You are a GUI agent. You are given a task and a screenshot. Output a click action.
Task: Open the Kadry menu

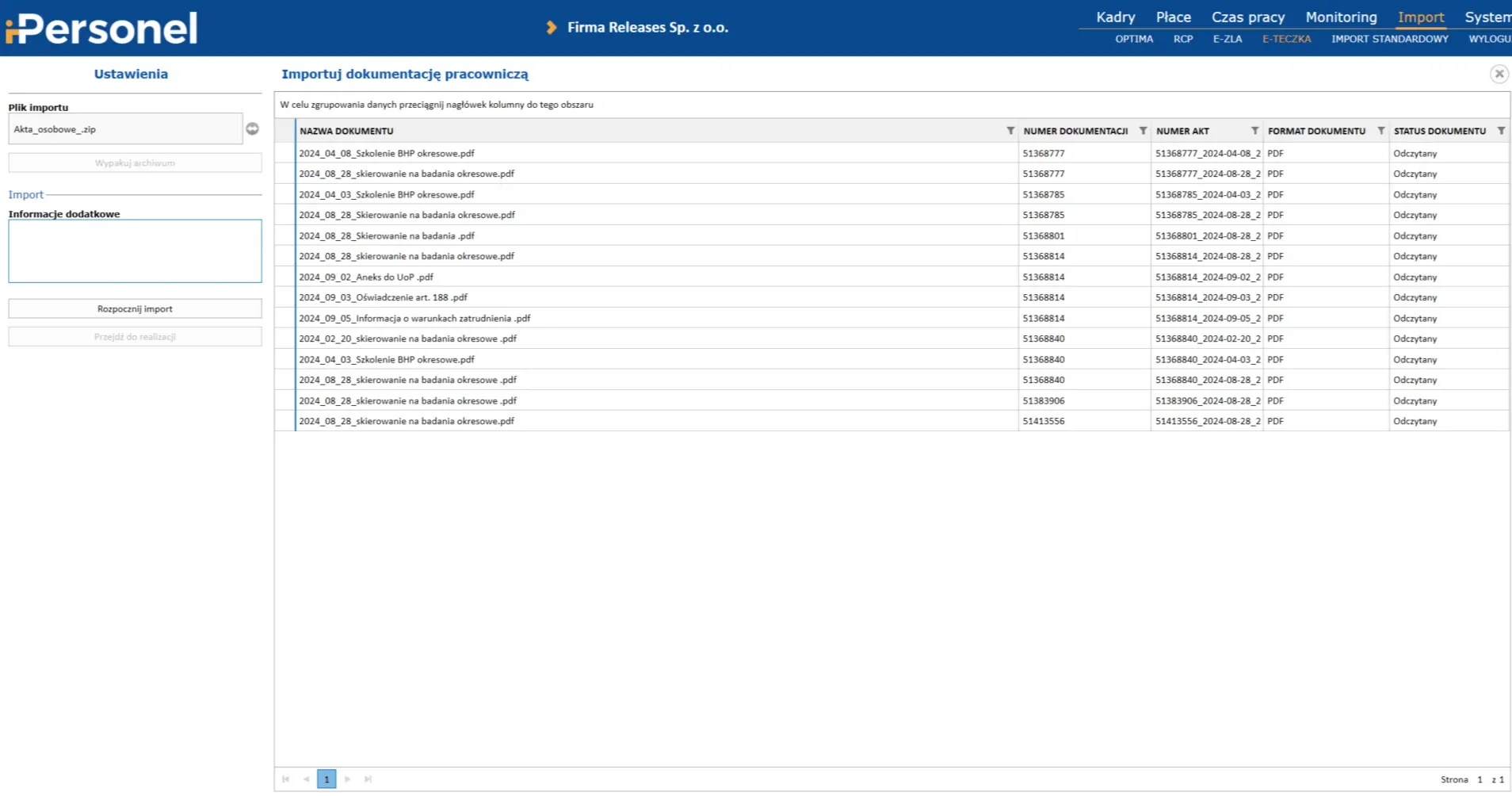point(1115,17)
